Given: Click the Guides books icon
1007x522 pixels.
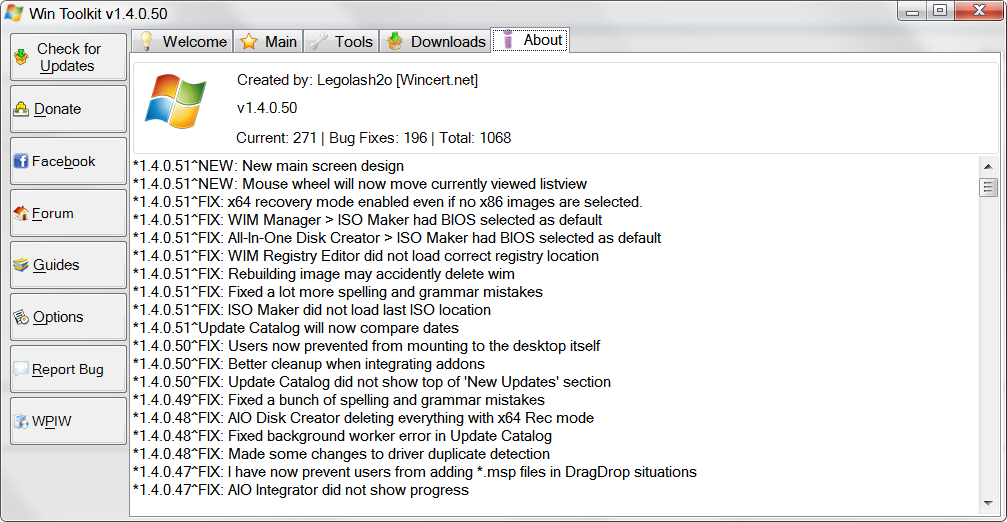Looking at the screenshot, I should 21,266.
